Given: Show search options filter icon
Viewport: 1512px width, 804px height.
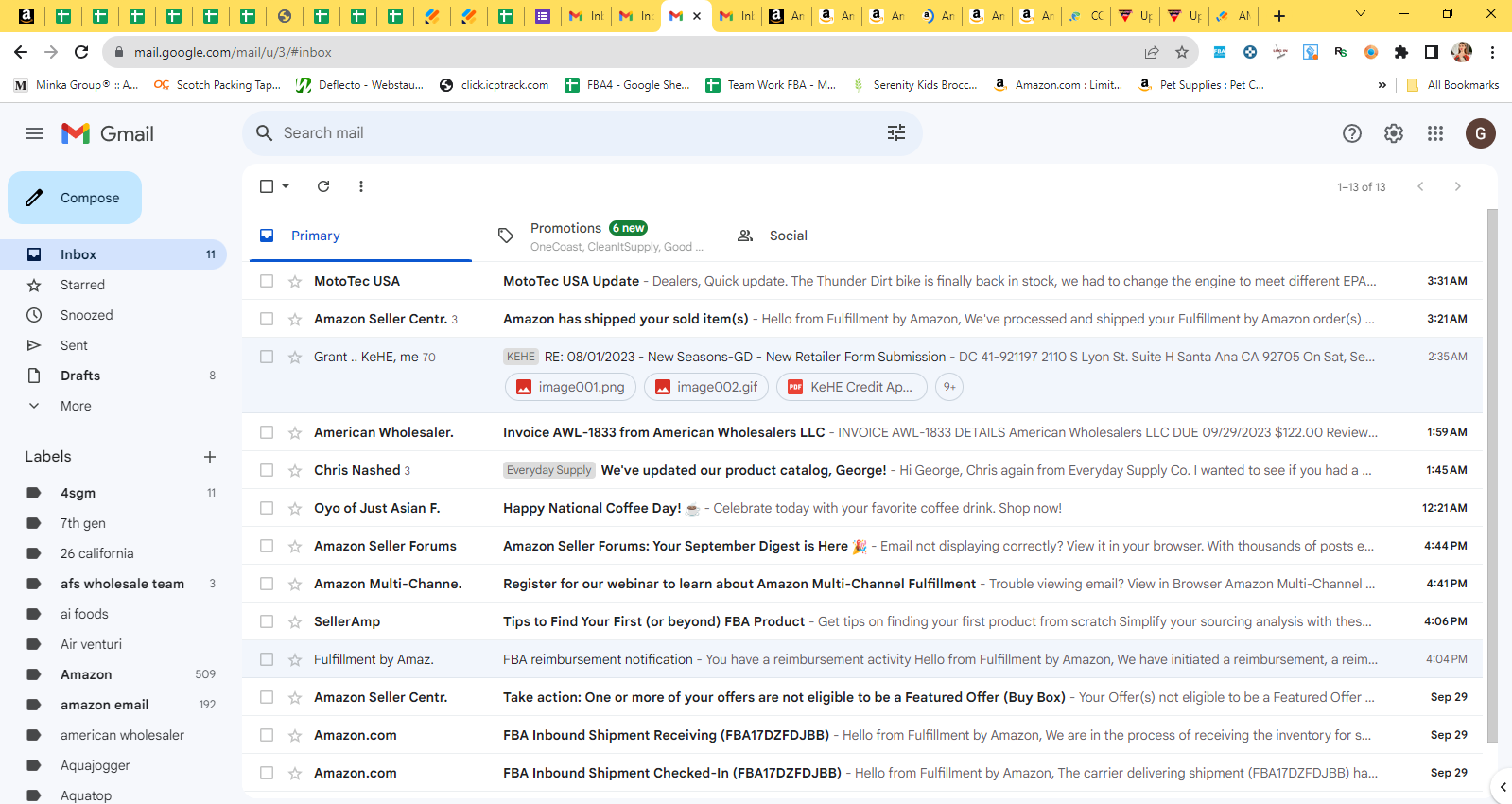Looking at the screenshot, I should (x=896, y=133).
